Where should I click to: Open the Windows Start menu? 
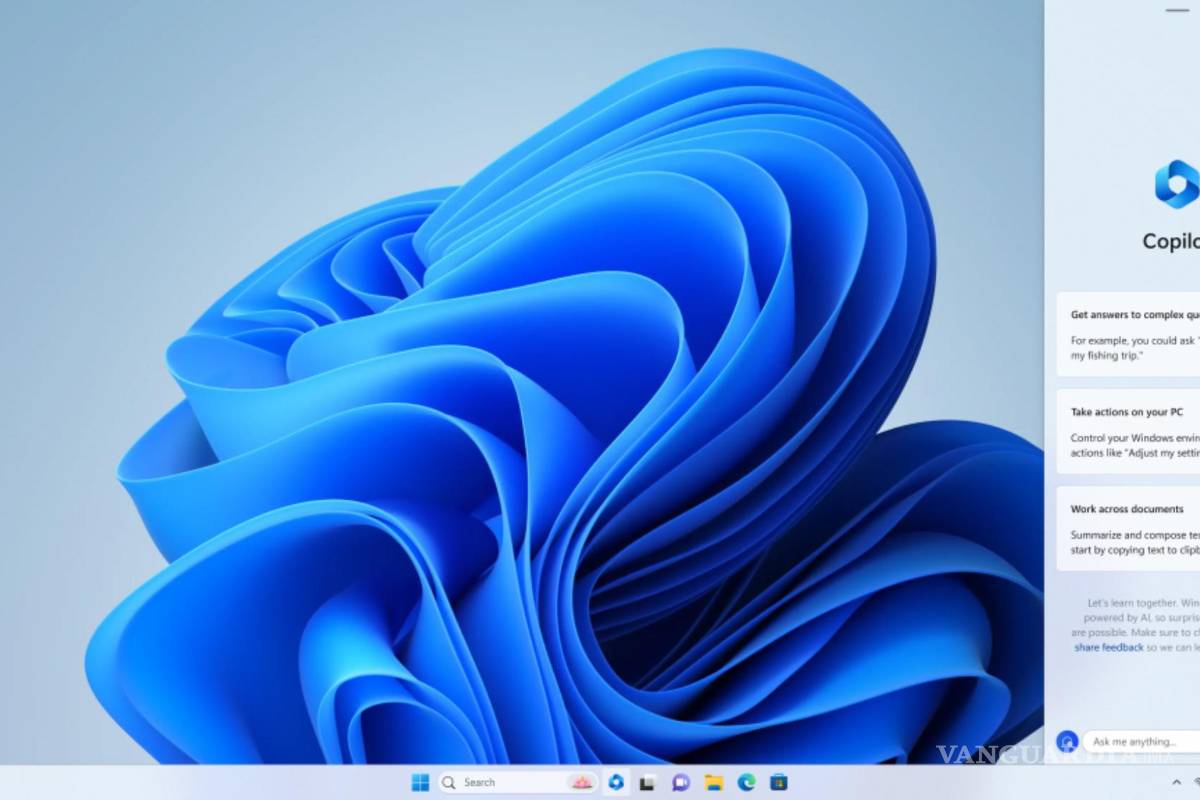(x=420, y=782)
